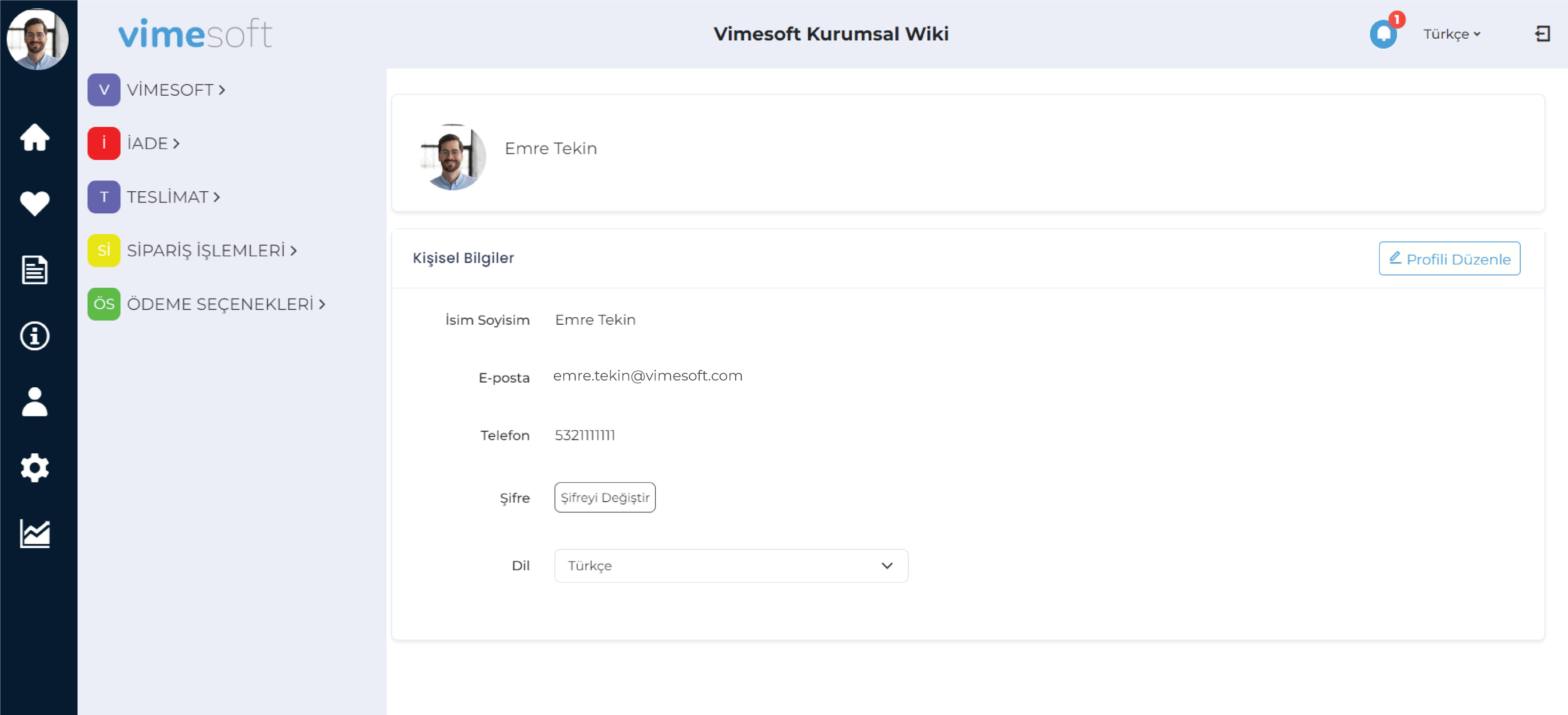Click the logout icon at top right
Viewport: 1568px width, 715px height.
1542,33
